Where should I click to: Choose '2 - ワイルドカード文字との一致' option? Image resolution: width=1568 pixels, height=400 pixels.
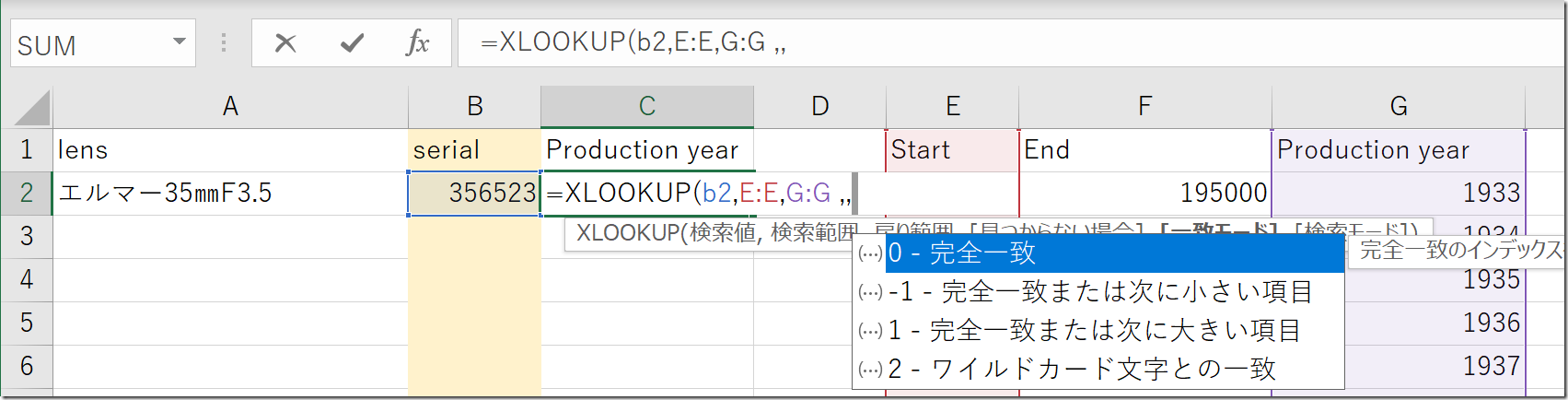(x=1098, y=370)
